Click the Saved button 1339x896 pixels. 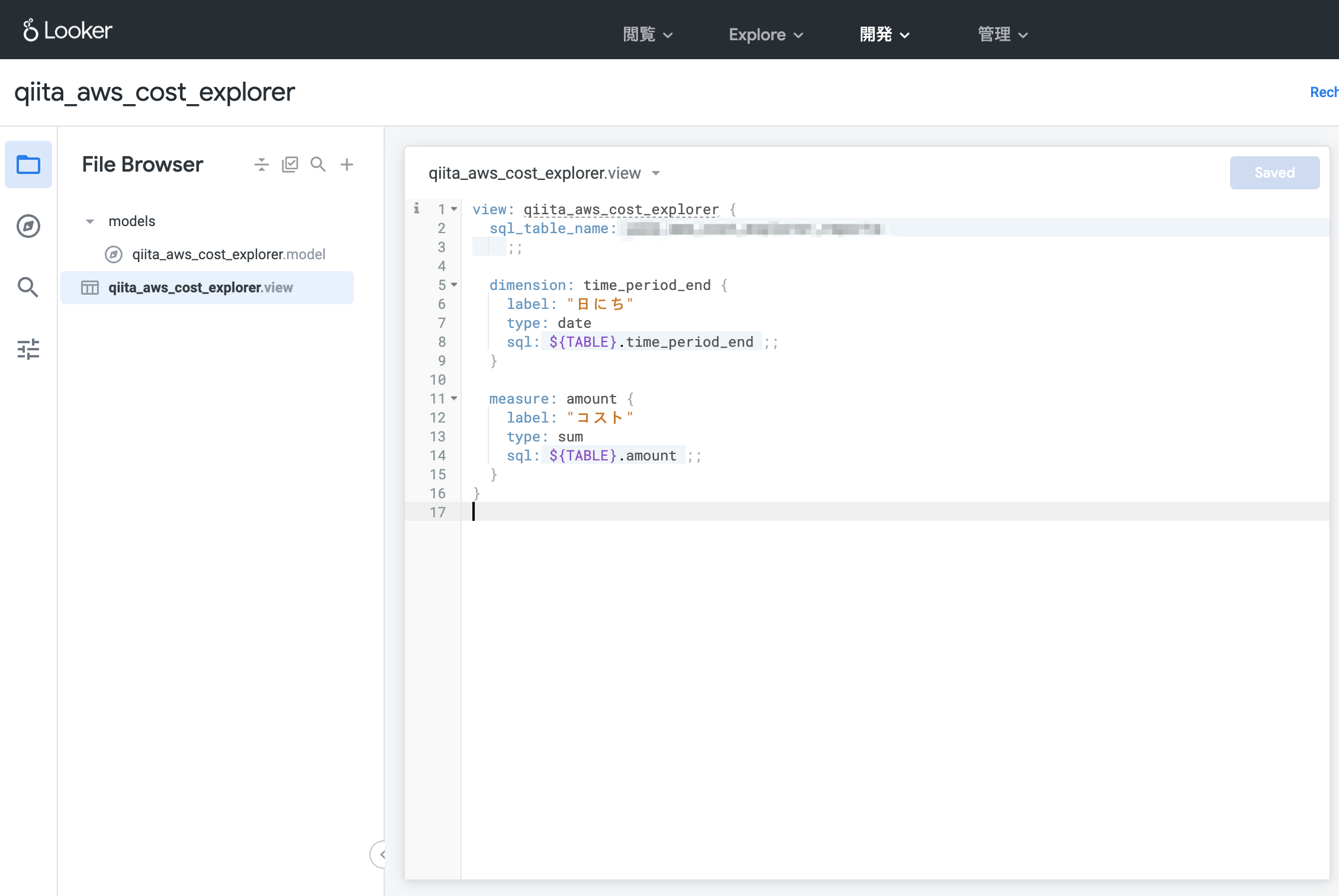[x=1274, y=173]
